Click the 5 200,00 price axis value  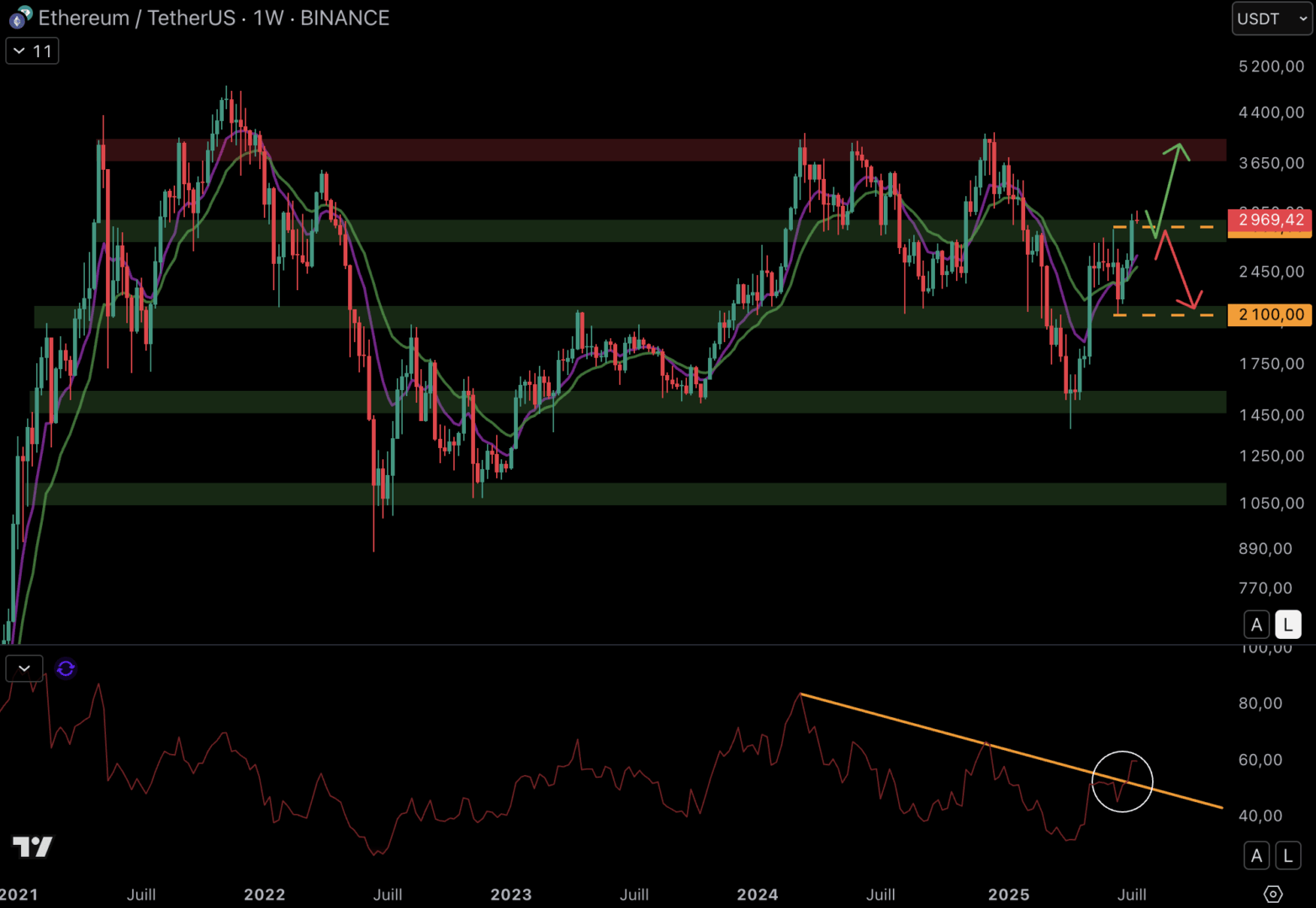point(1271,66)
